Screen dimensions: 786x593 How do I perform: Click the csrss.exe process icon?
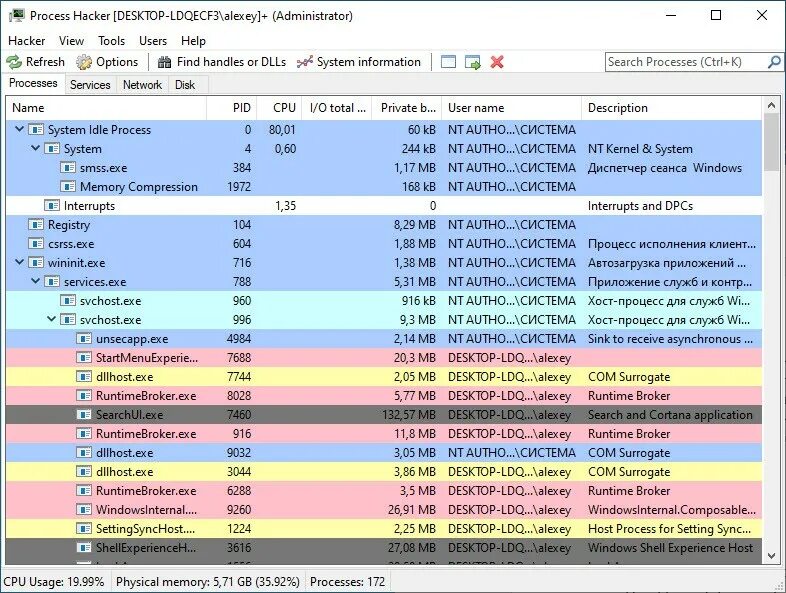[x=36, y=244]
